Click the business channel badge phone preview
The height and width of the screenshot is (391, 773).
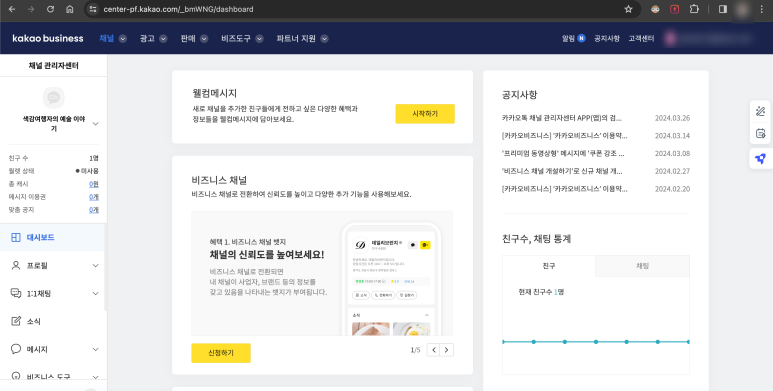391,280
